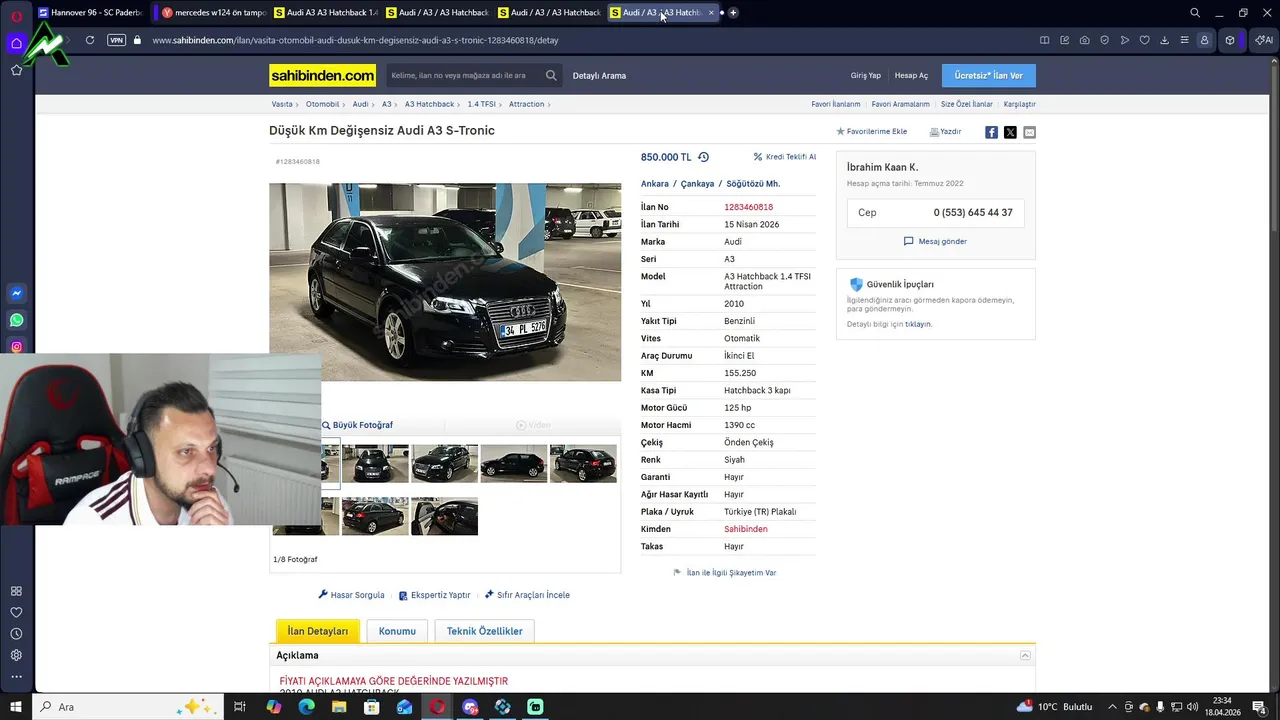The height and width of the screenshot is (720, 1280).
Task: Show hidden system tray icons chevron
Action: 1112,707
